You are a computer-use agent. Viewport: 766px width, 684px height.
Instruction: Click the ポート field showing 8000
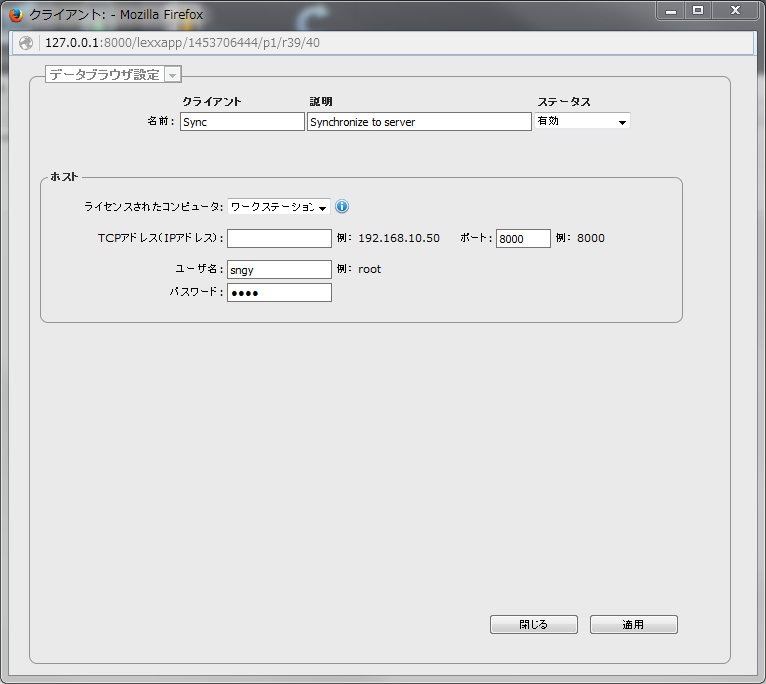click(x=523, y=238)
